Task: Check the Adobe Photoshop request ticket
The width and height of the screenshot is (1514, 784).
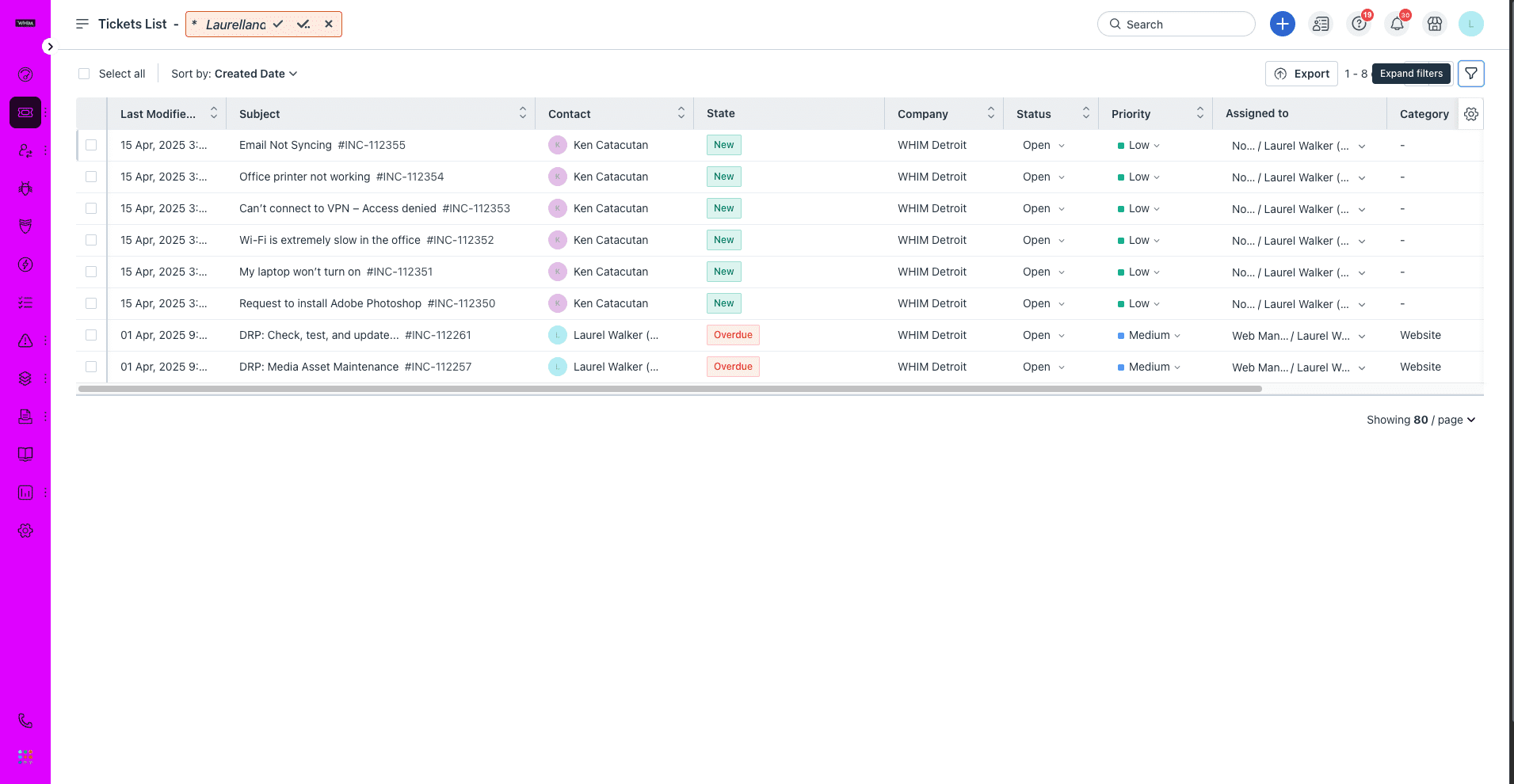Action: 91,303
